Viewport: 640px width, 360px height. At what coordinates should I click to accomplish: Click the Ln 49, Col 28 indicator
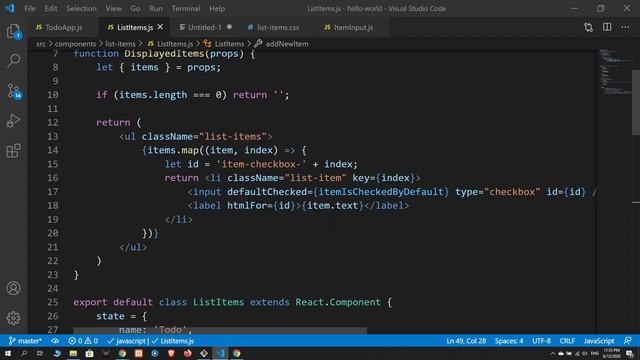pos(466,341)
